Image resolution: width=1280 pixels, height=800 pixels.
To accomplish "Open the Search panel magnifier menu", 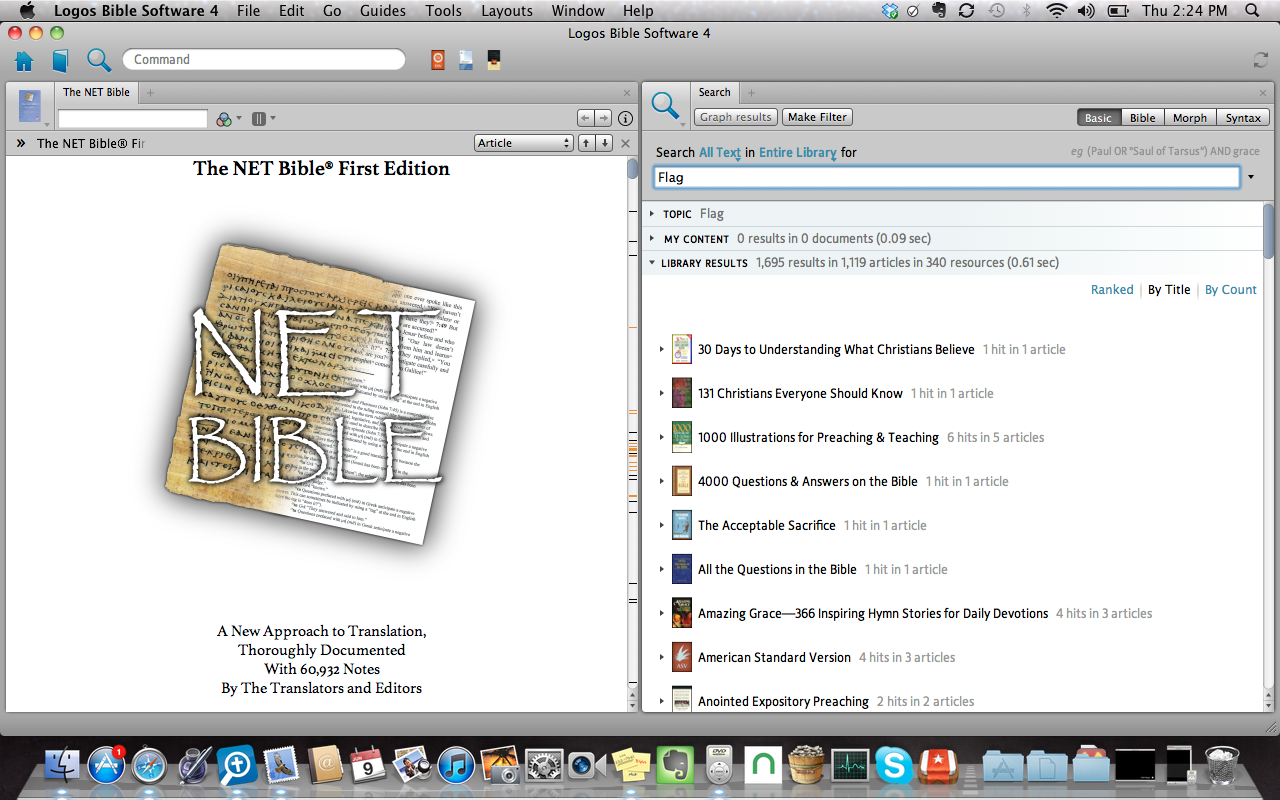I will tap(665, 106).
